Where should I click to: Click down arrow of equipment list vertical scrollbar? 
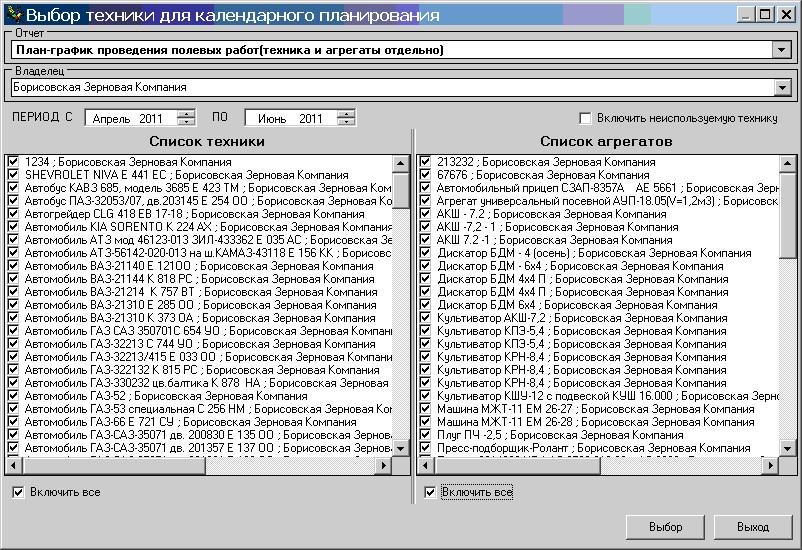[401, 449]
